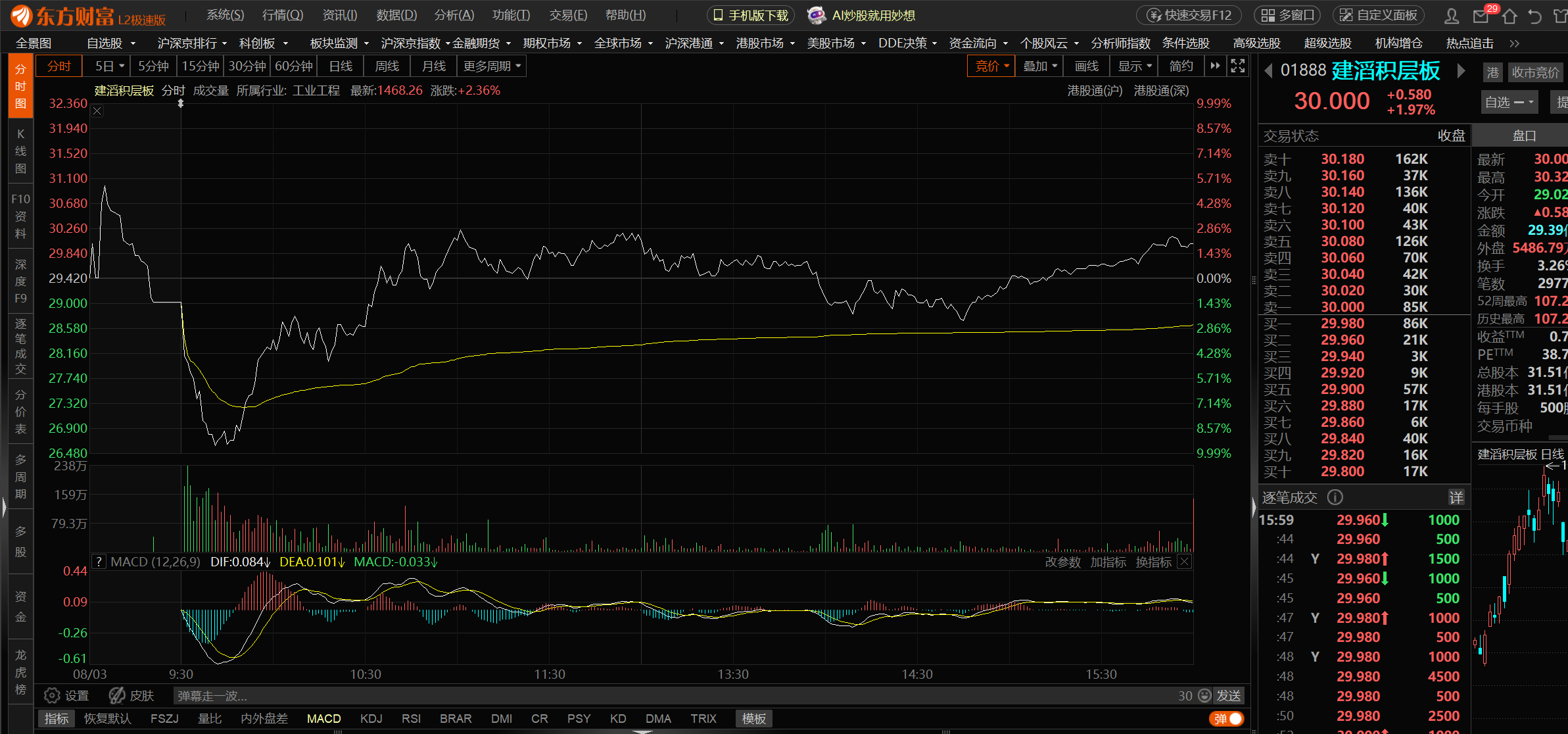
Task: Click the info icon beside 逐笔成交
Action: coord(1335,497)
